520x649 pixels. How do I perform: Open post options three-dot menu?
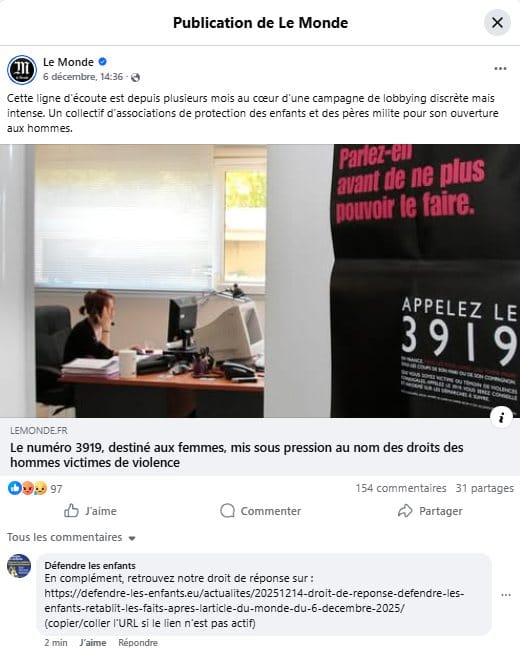[500, 69]
